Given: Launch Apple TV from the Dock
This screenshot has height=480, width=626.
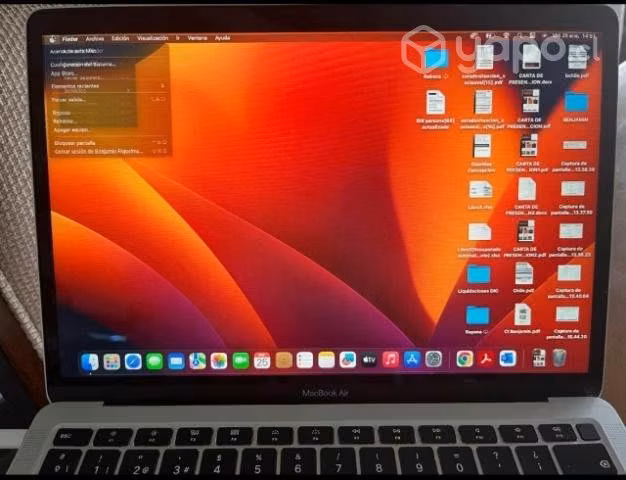Looking at the screenshot, I should (369, 360).
